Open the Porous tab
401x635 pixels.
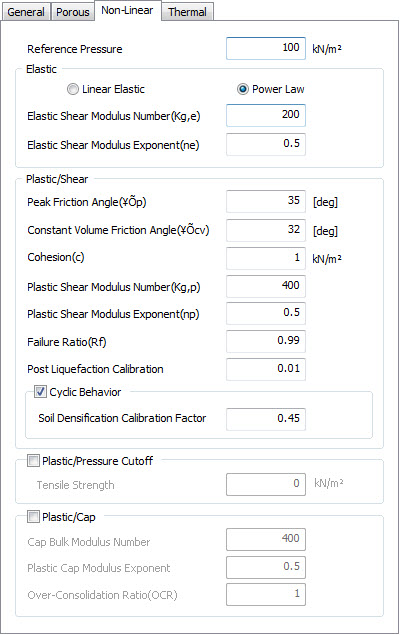point(73,12)
